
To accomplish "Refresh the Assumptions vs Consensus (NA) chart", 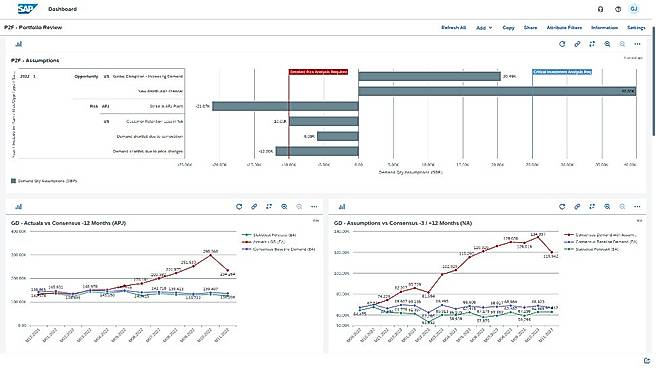I will [562, 207].
